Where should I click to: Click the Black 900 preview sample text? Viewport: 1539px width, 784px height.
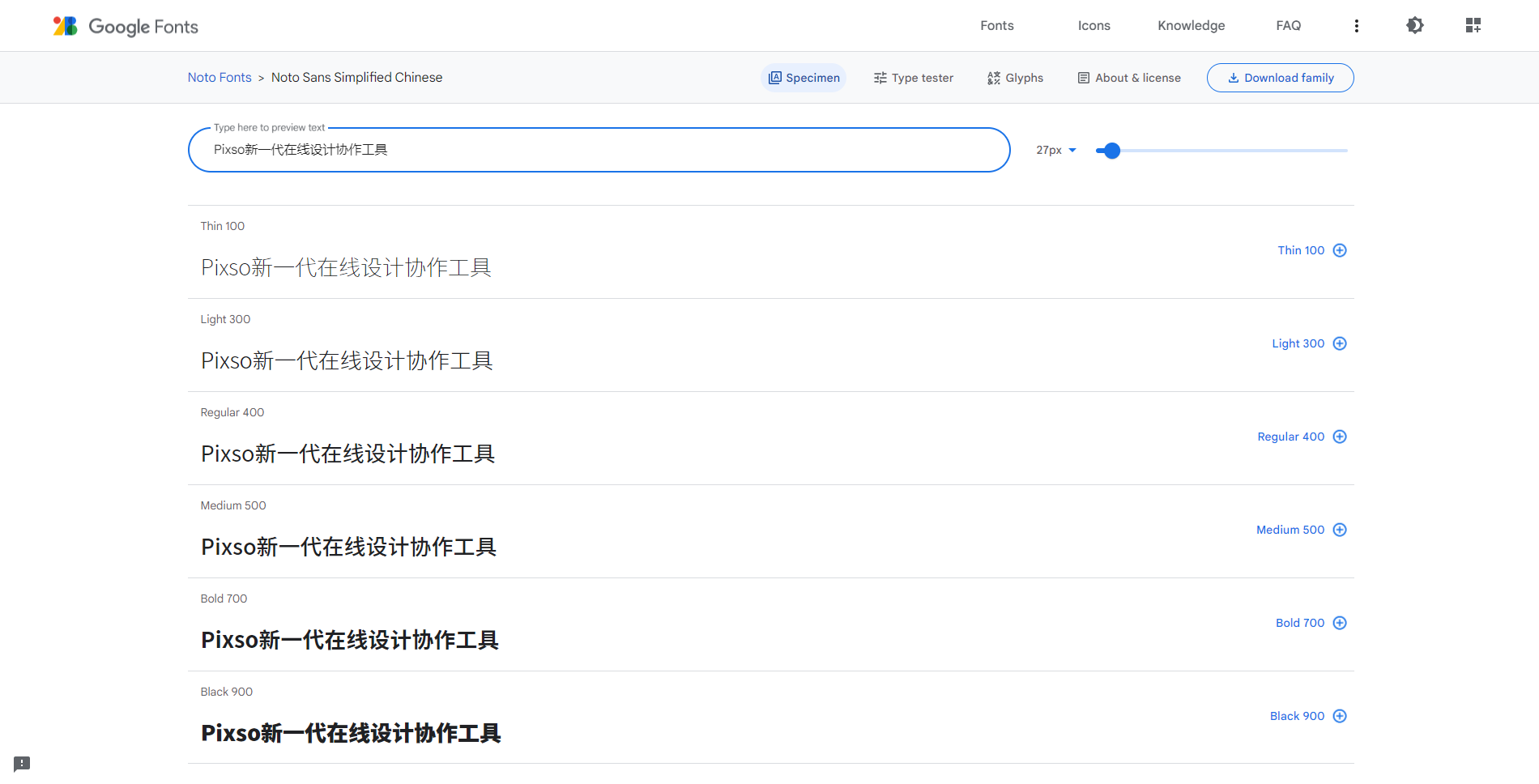pos(352,733)
